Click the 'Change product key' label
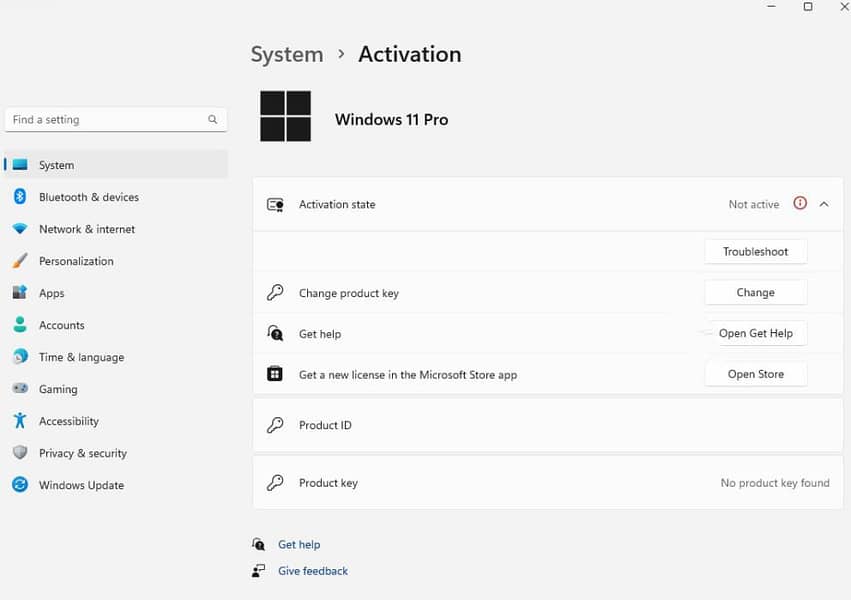The image size is (851, 600). pos(348,293)
